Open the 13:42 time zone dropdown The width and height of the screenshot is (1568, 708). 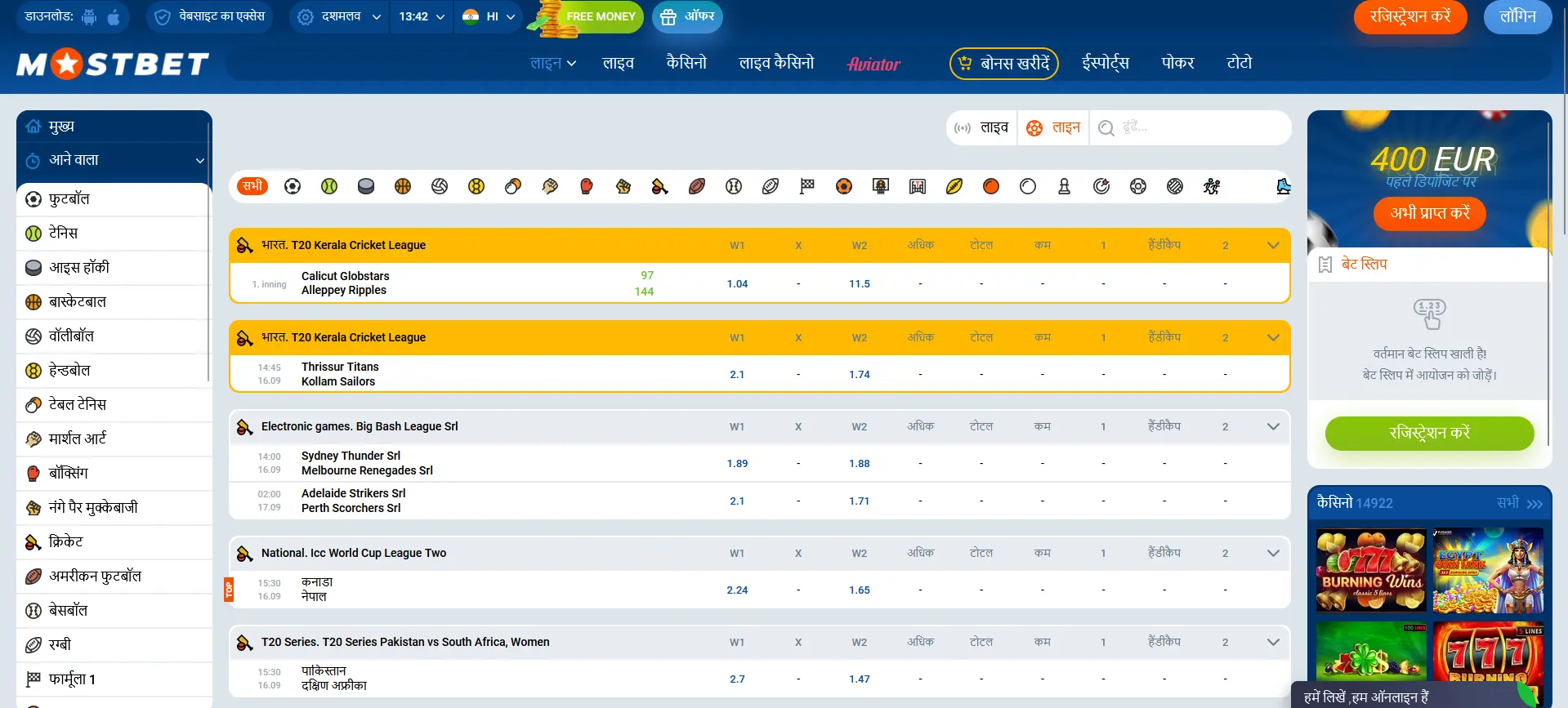click(x=422, y=16)
